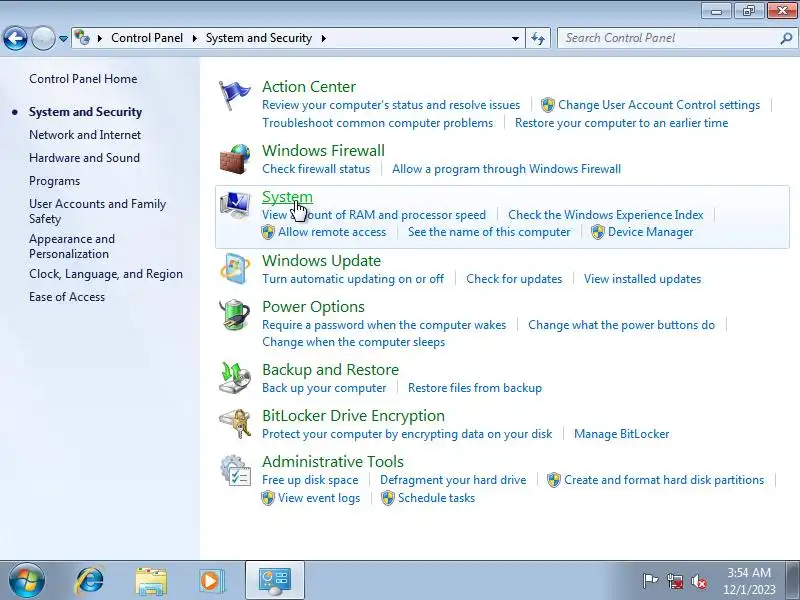Open Administrative Tools heading link
The height and width of the screenshot is (600, 800).
tap(333, 462)
